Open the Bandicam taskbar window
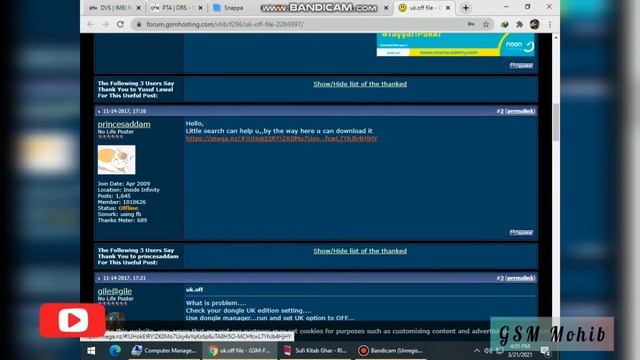This screenshot has height=360, width=640. click(390, 351)
